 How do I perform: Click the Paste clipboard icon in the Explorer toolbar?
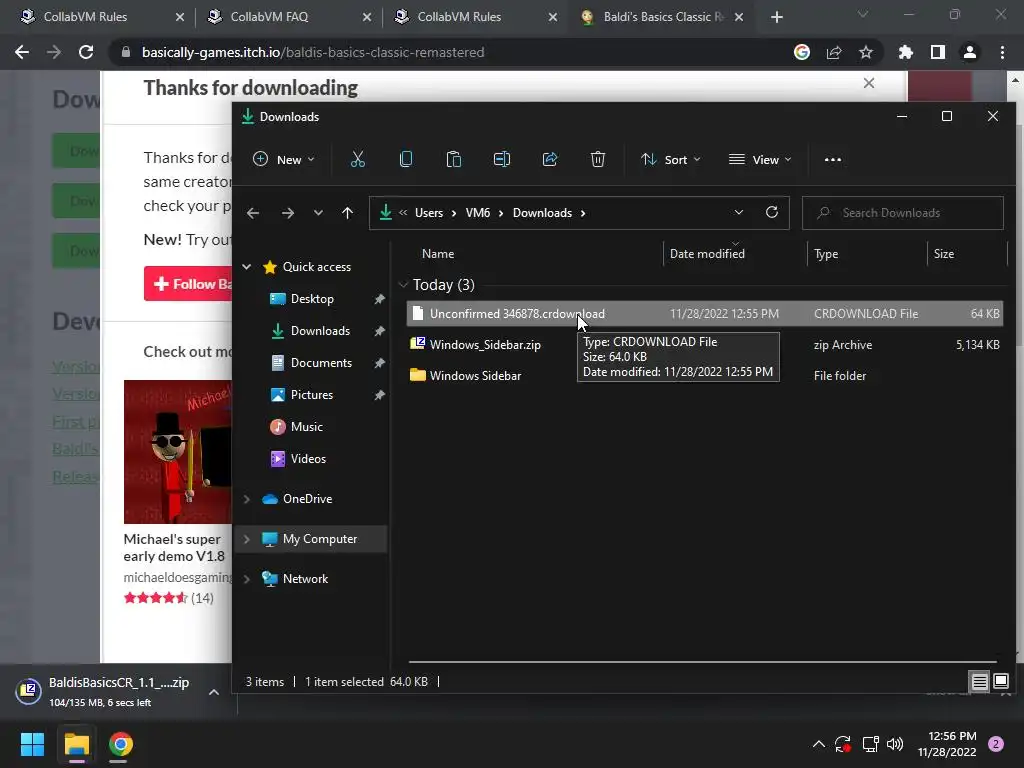click(x=453, y=159)
